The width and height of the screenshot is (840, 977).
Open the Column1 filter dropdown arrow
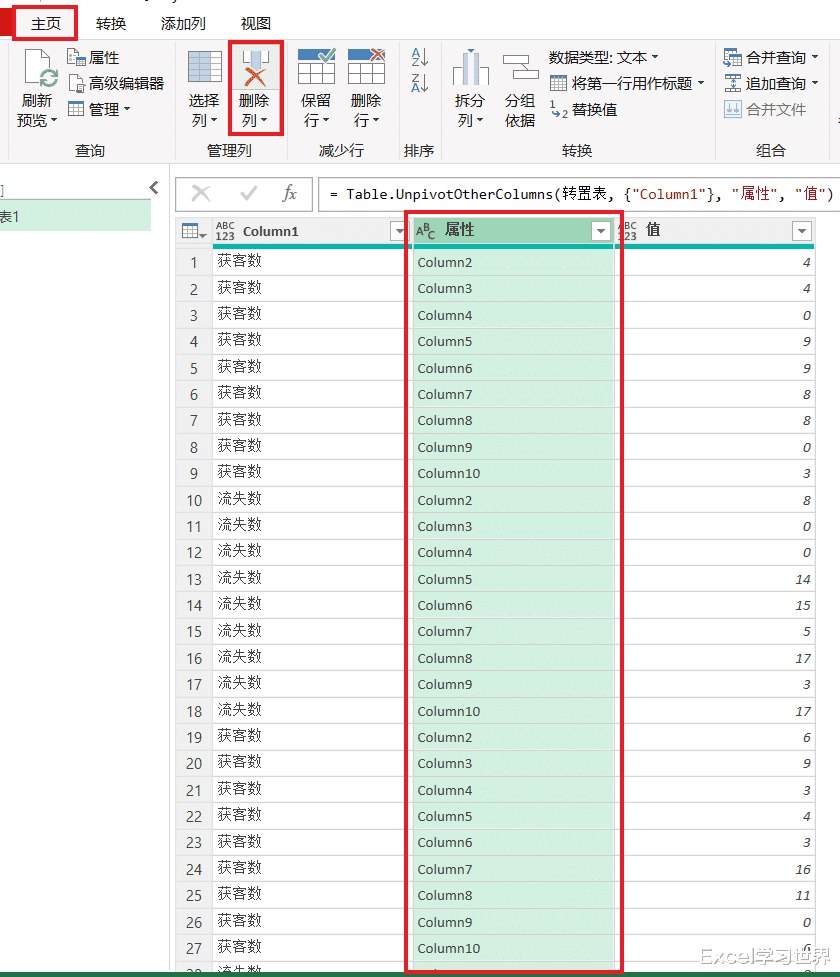click(399, 232)
